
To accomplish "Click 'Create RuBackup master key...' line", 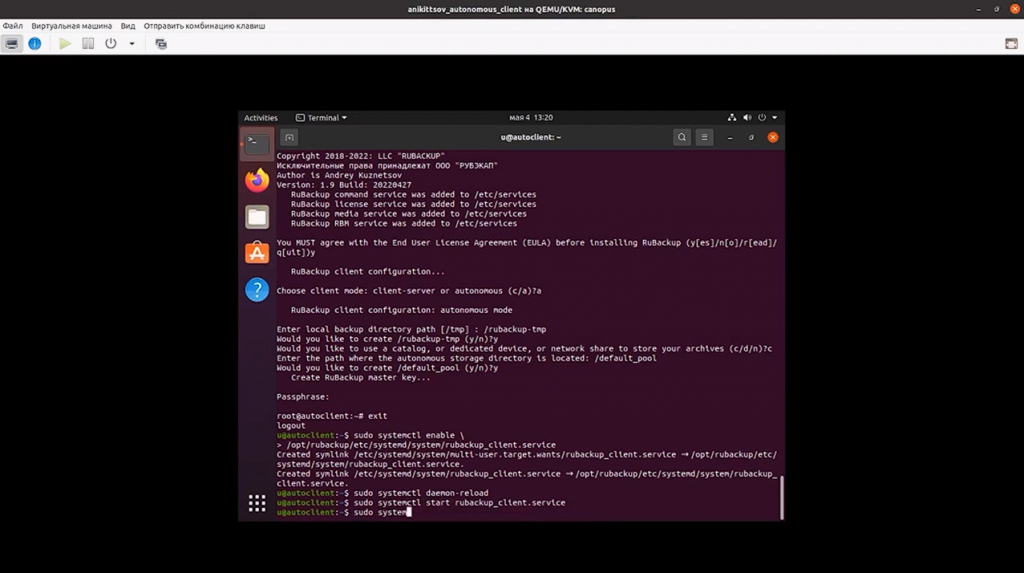I will (x=360, y=378).
